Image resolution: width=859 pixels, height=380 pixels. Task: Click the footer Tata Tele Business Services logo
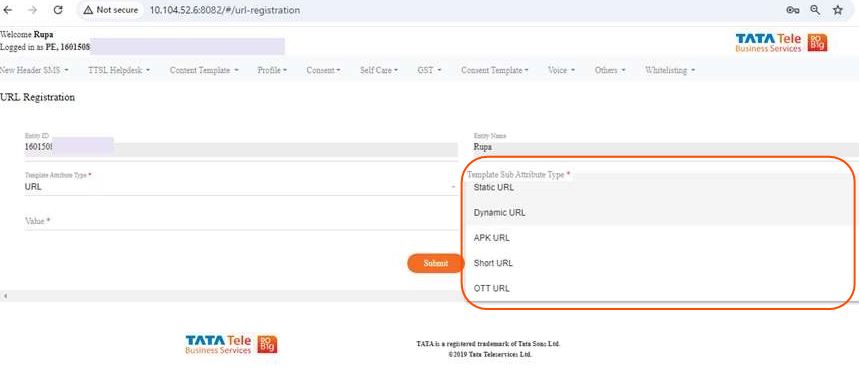(231, 344)
